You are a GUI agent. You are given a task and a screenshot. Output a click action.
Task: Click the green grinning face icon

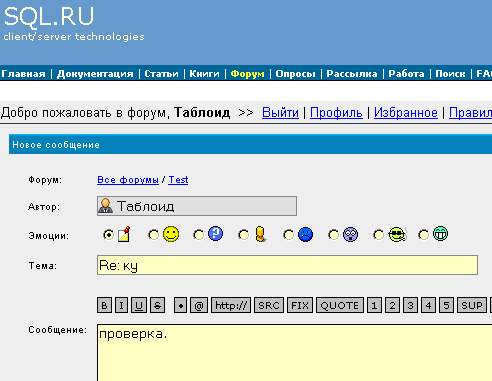pos(441,234)
